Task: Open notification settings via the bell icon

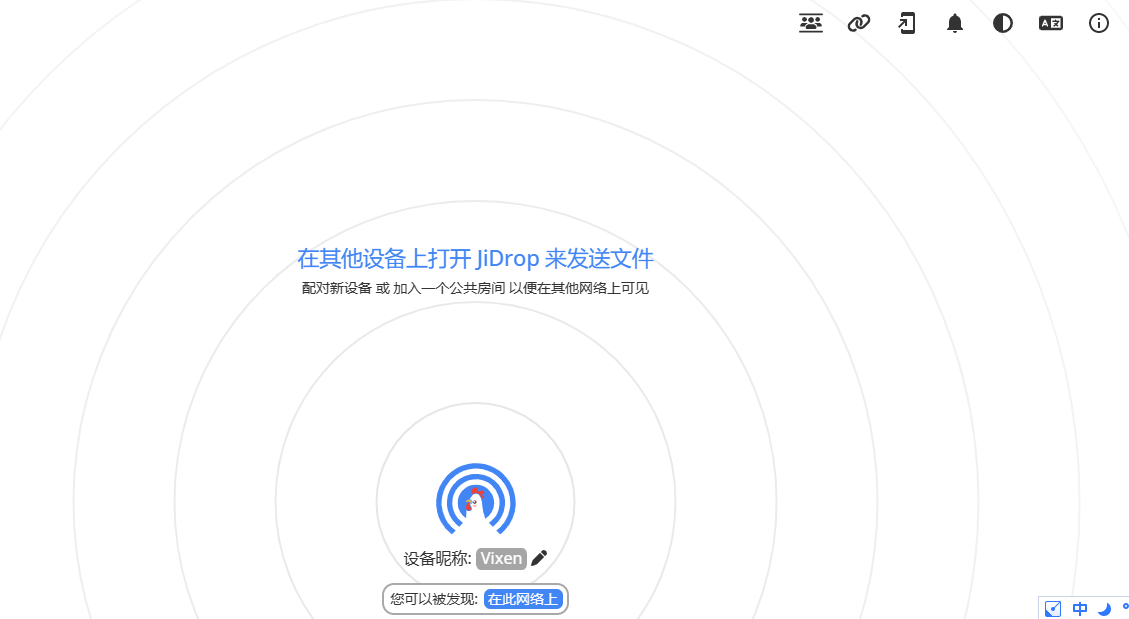Action: pos(954,23)
